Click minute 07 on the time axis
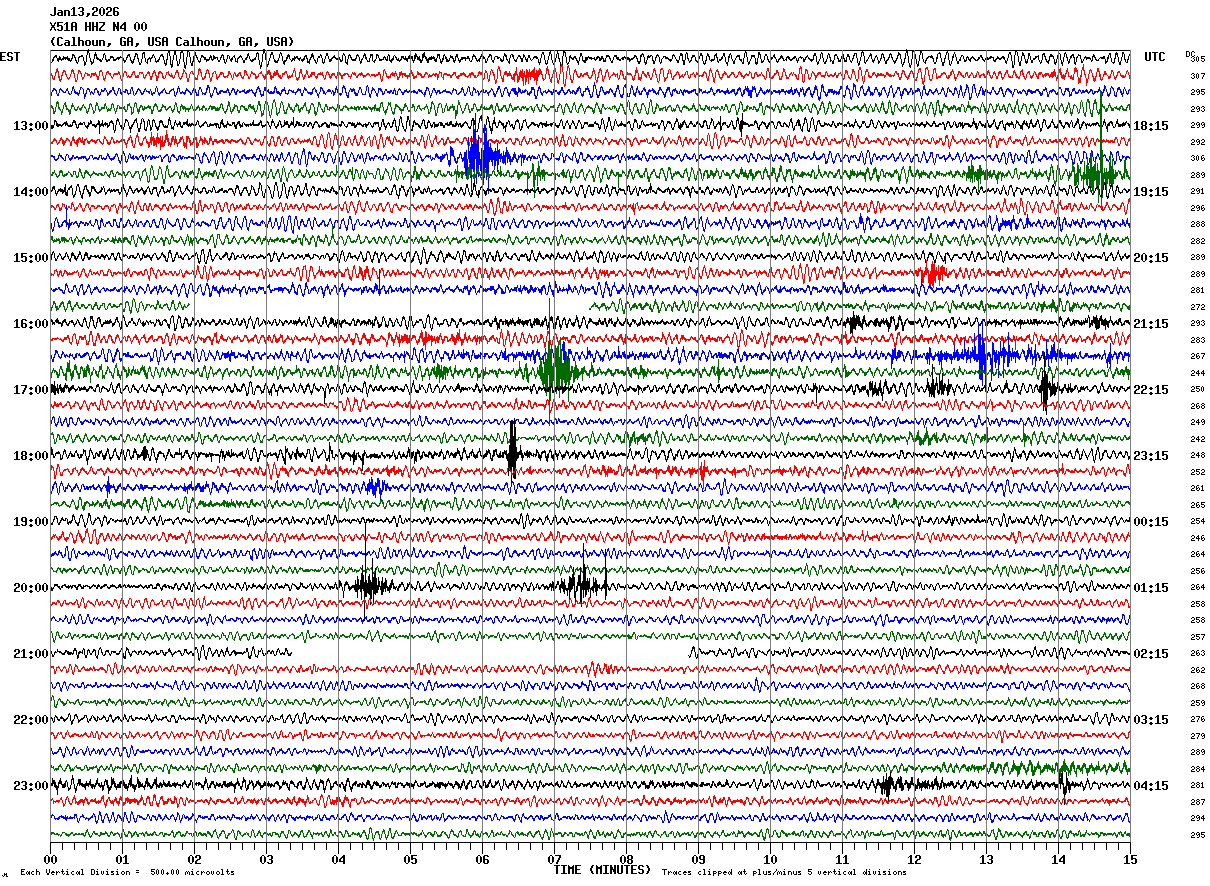1210x886 pixels. tap(554, 859)
